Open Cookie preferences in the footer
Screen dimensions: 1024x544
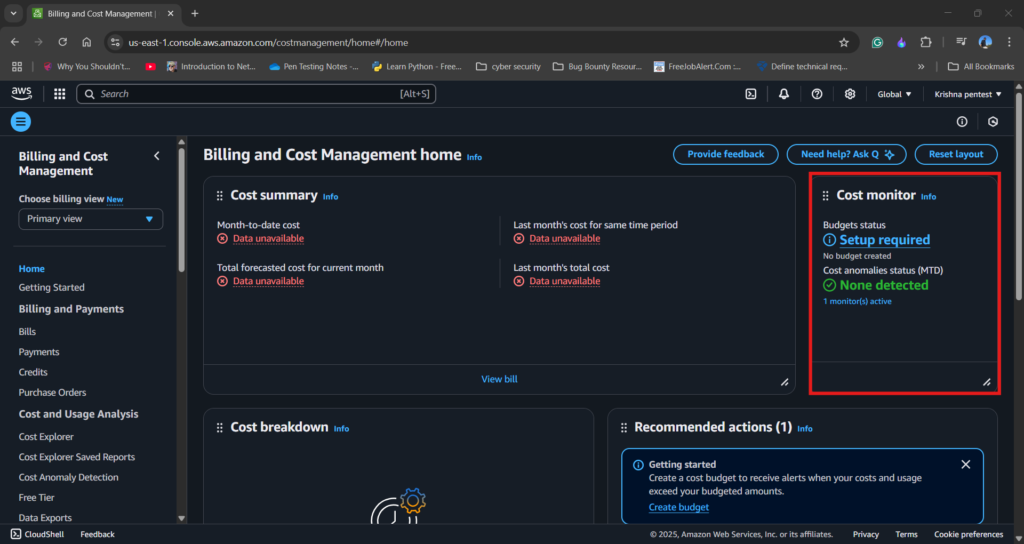[968, 534]
